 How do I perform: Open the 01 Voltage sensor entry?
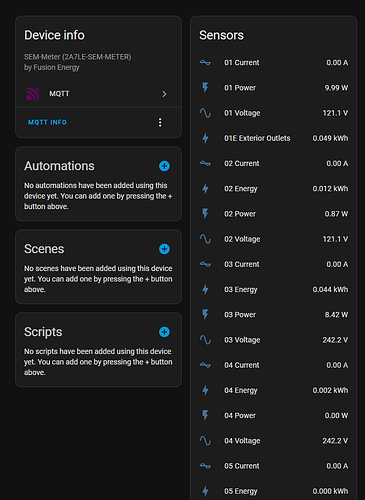tap(274, 113)
